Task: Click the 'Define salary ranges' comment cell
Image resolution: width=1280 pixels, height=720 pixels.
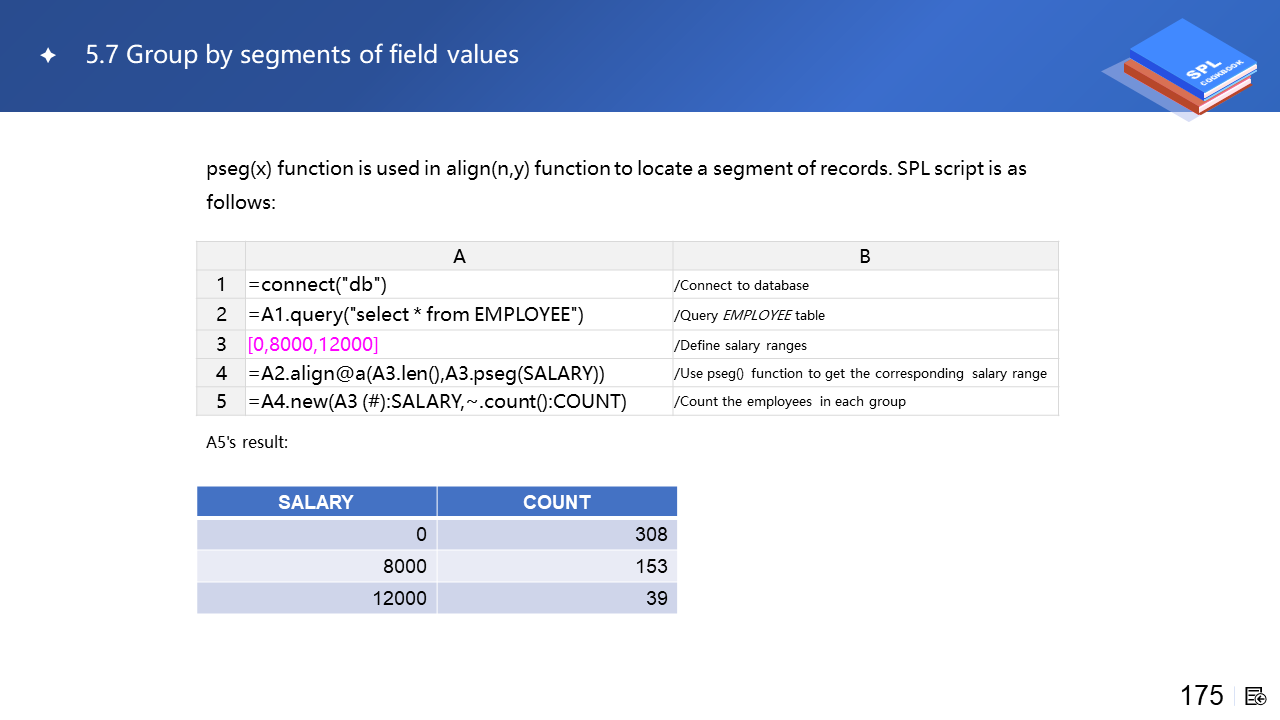Action: pos(741,346)
